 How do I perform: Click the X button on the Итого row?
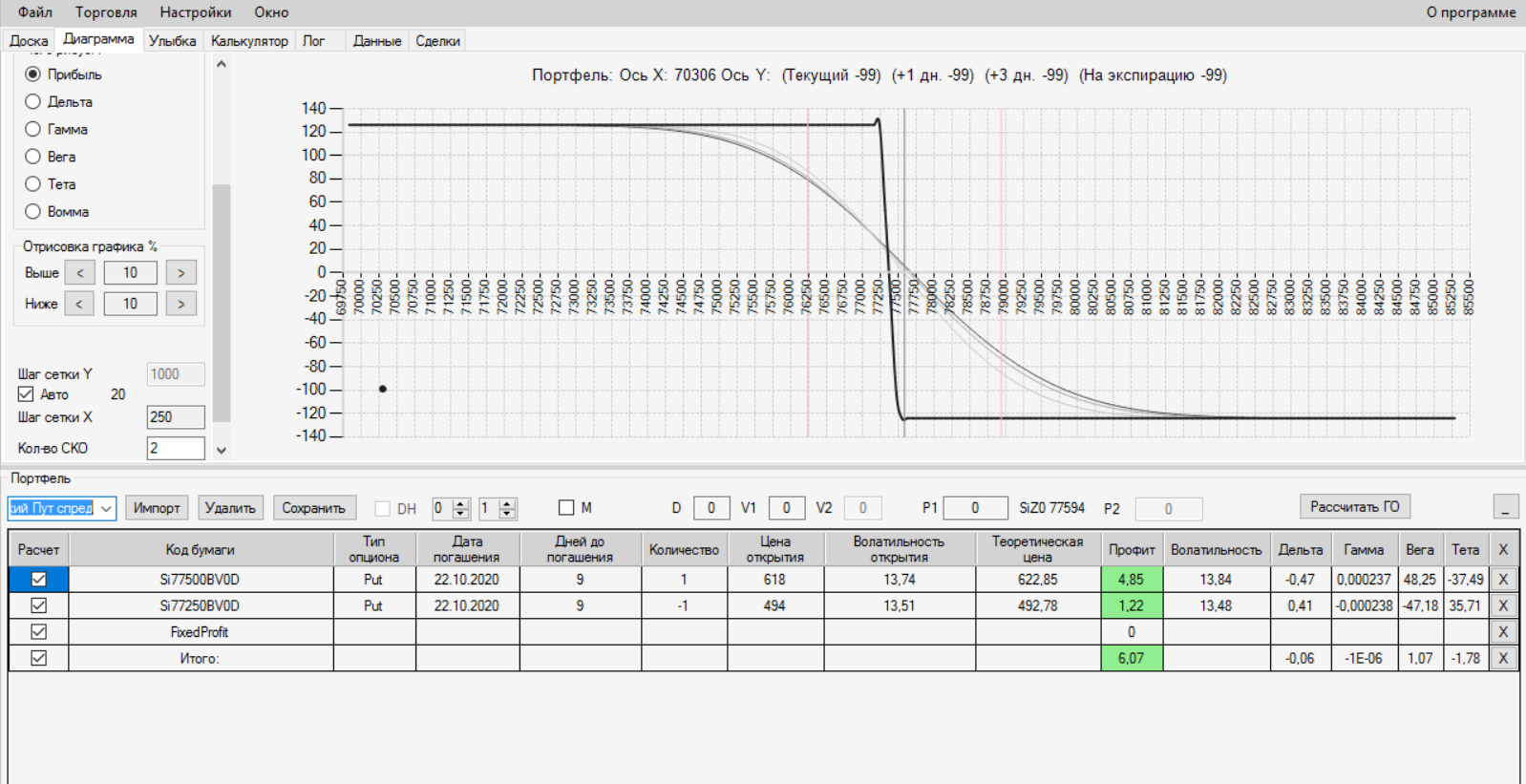[x=1503, y=658]
